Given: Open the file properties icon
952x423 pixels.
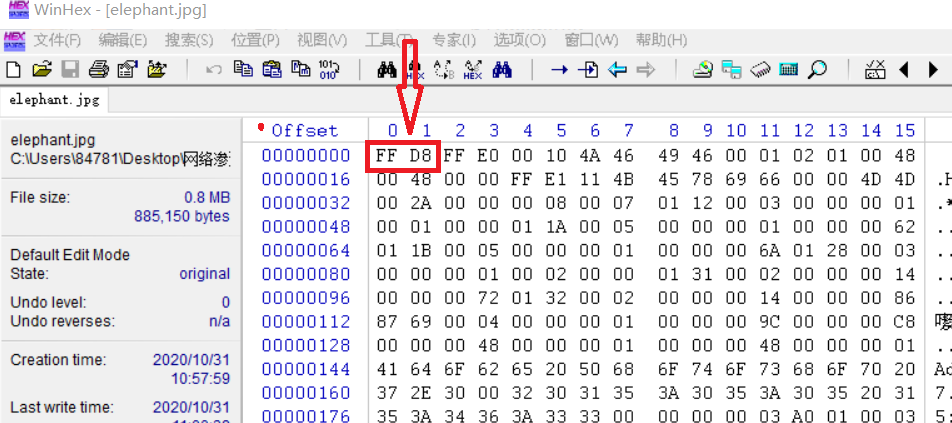Looking at the screenshot, I should [128, 69].
